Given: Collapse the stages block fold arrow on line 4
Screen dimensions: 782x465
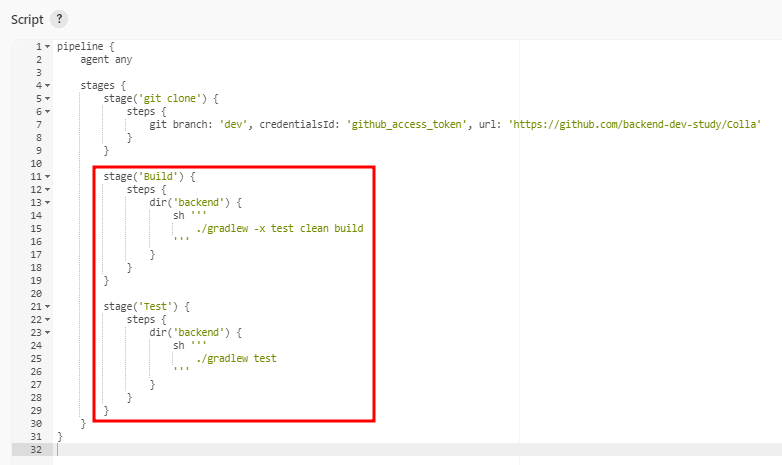Looking at the screenshot, I should 47,85.
